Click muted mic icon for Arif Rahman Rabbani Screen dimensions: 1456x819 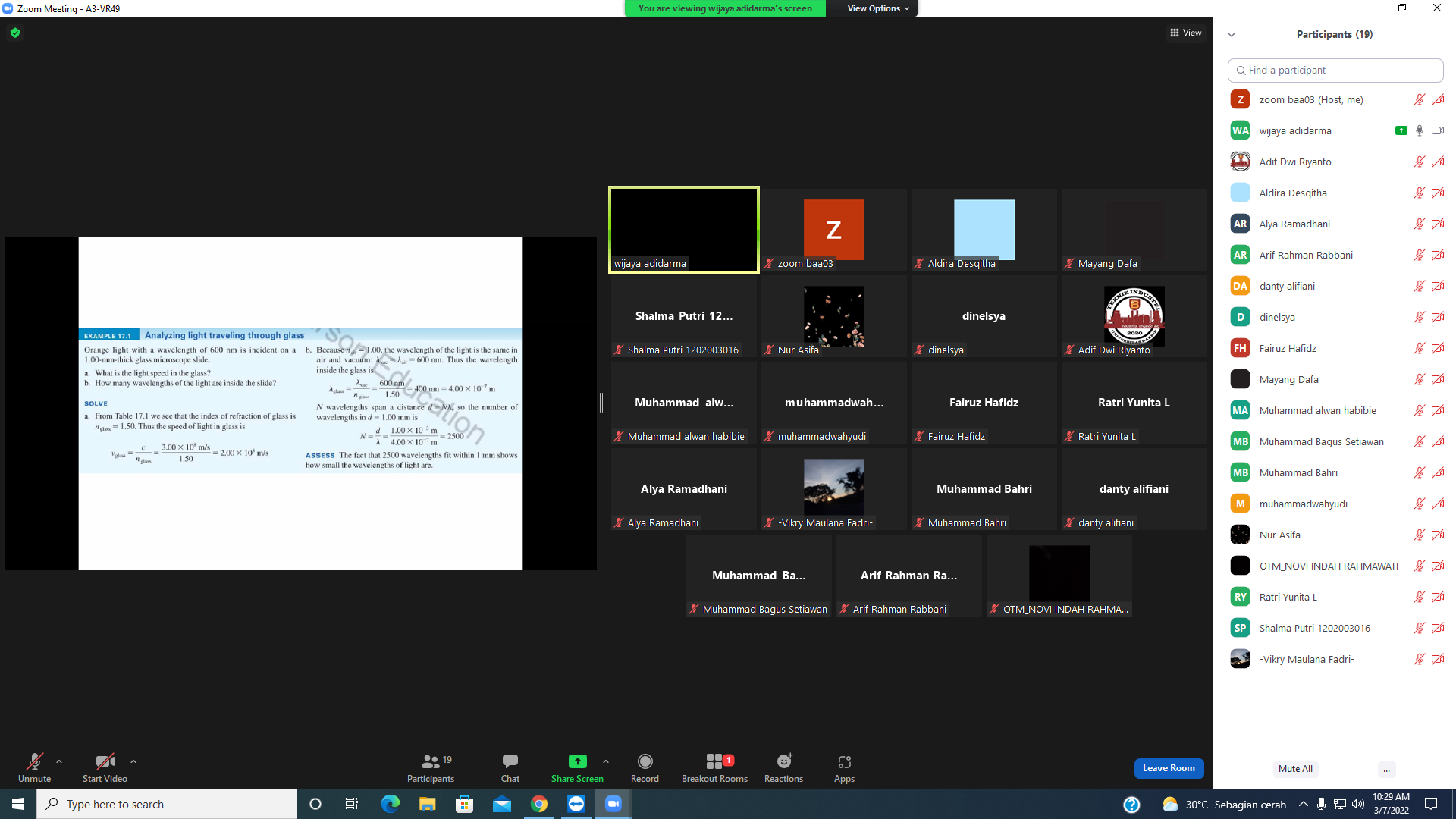pos(1419,255)
